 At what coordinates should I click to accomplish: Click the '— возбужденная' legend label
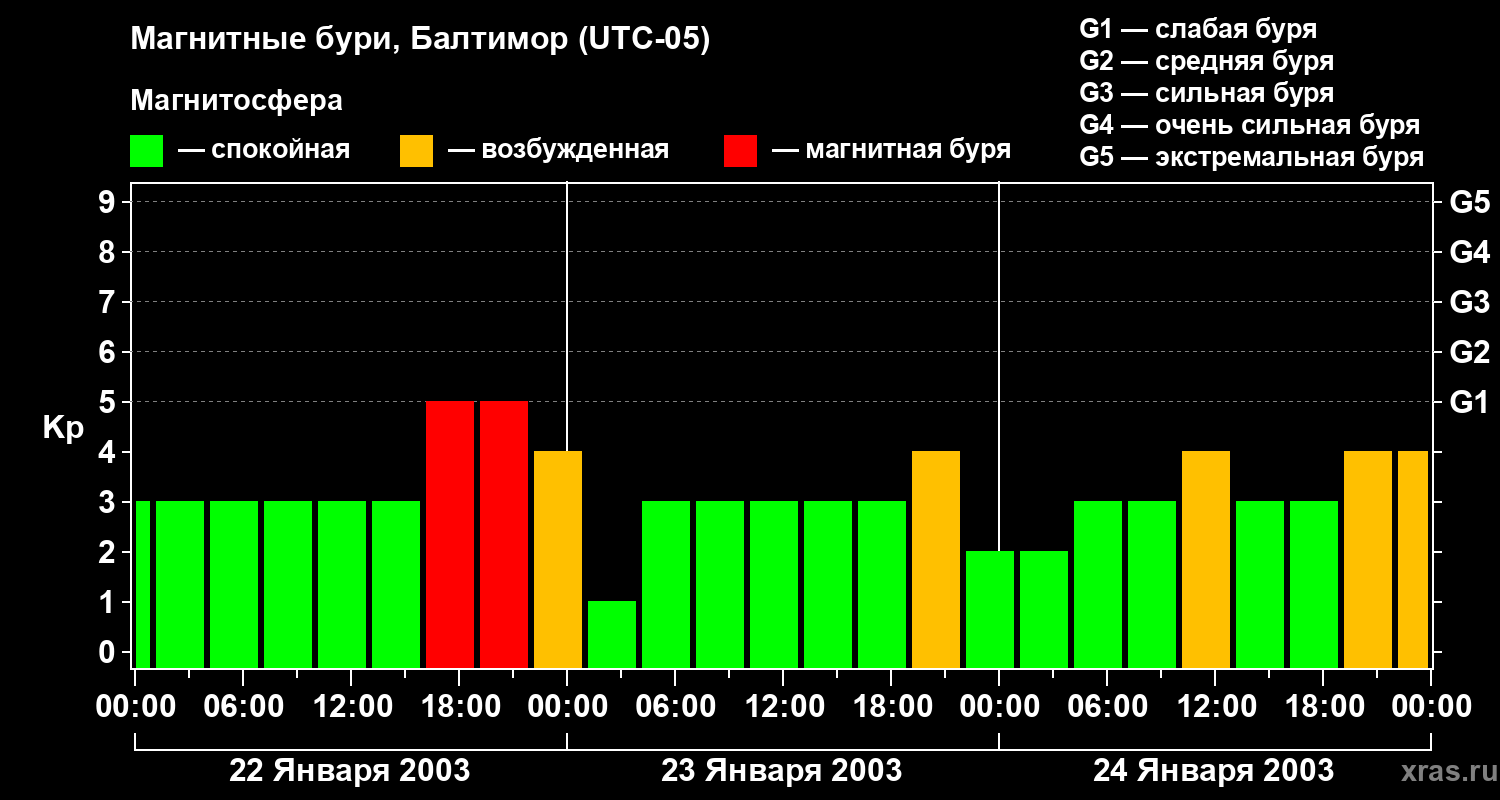pyautogui.click(x=558, y=150)
